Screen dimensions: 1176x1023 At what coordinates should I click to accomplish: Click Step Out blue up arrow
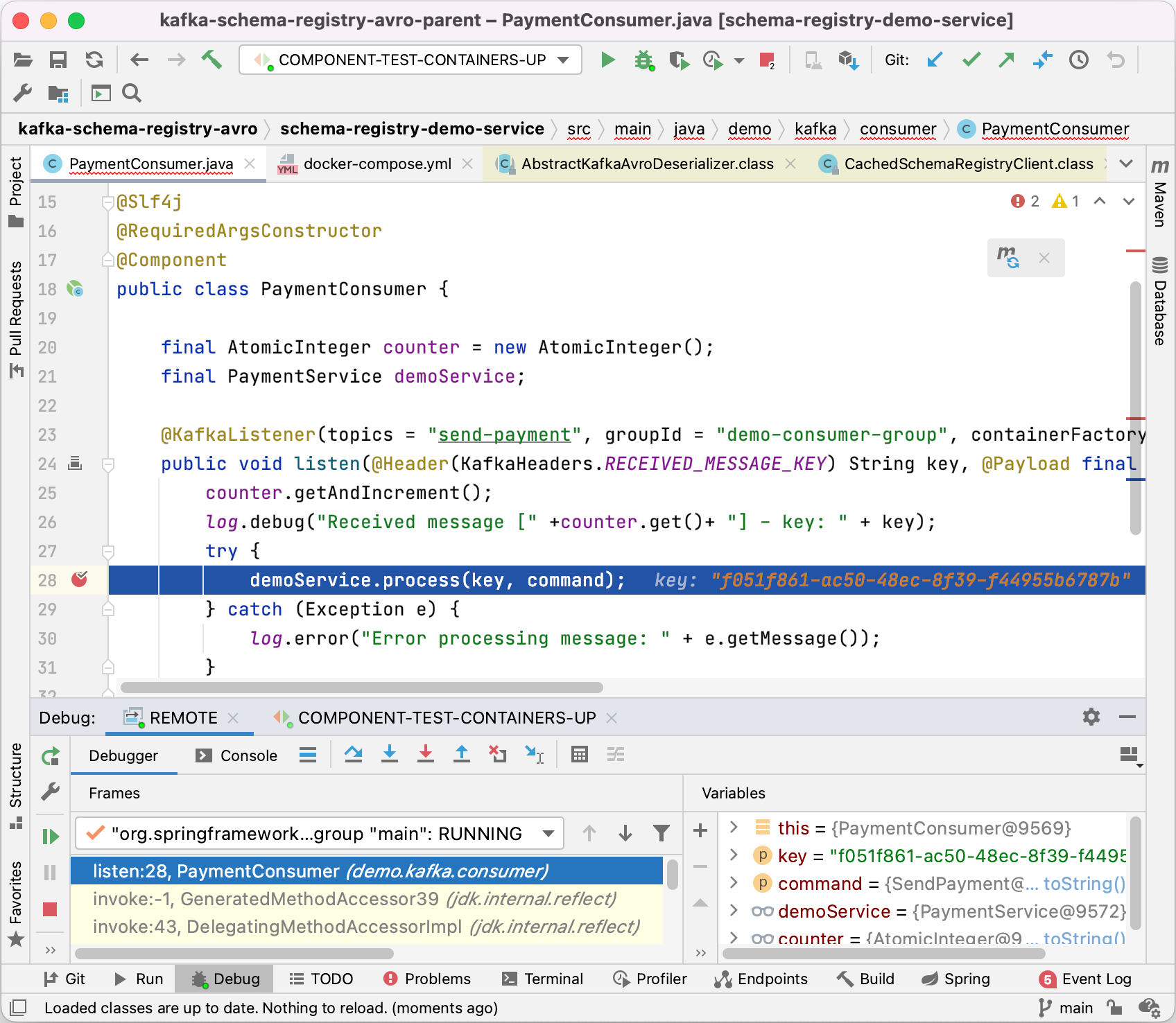(x=462, y=755)
